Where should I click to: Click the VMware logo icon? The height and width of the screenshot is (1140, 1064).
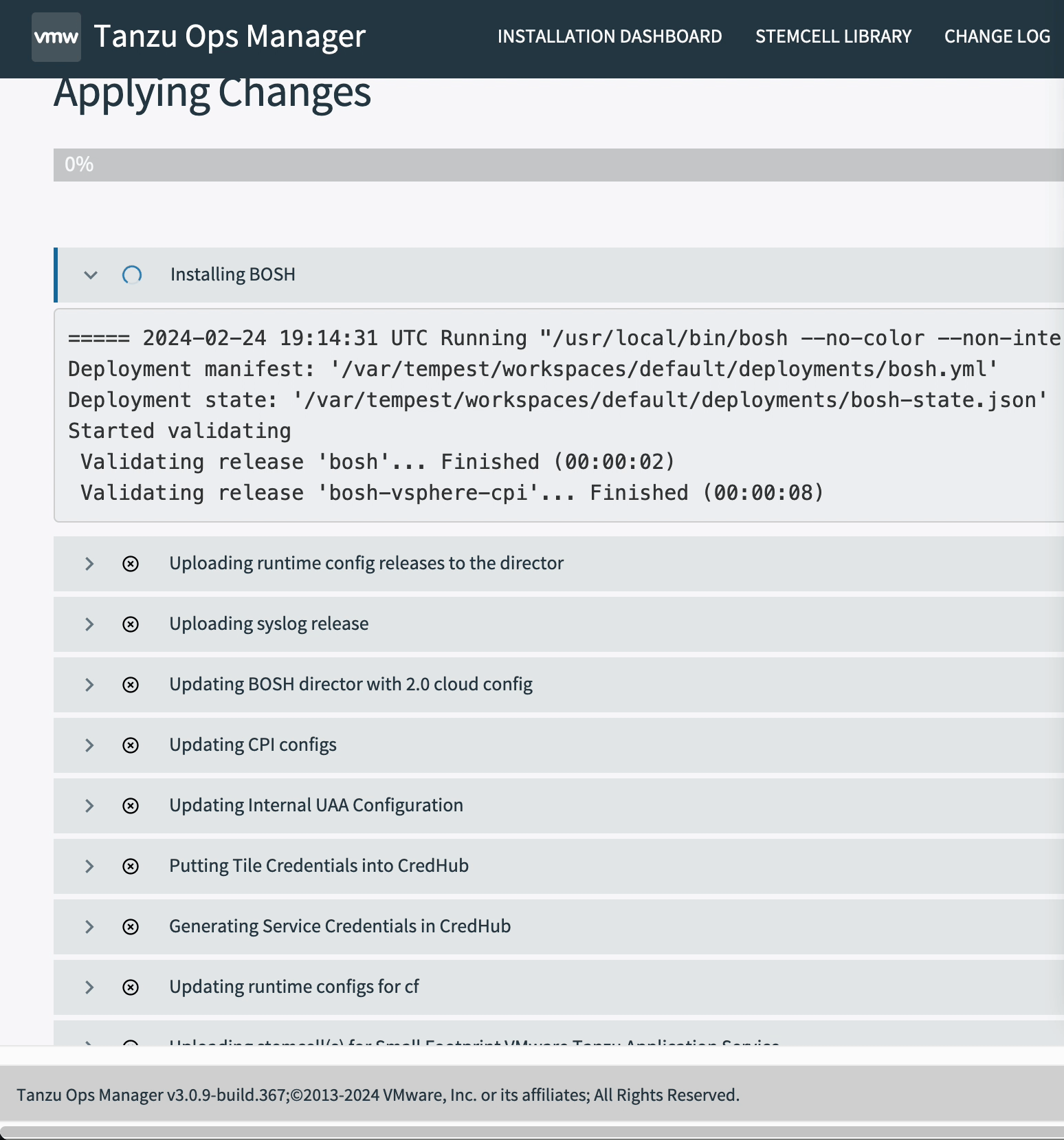tap(56, 37)
